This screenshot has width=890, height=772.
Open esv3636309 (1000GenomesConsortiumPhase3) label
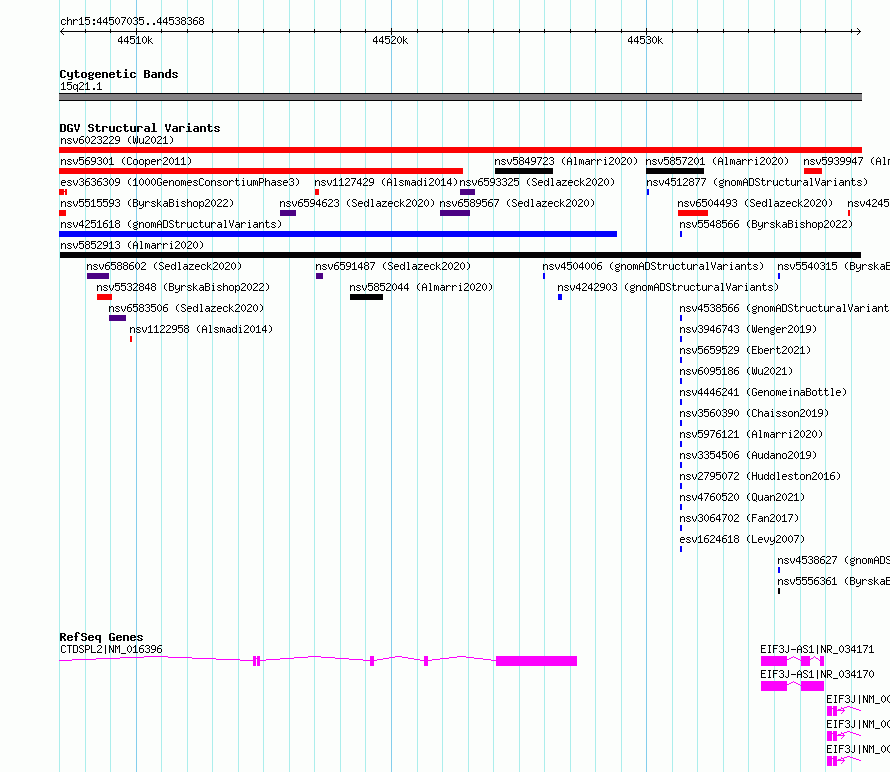pyautogui.click(x=180, y=182)
